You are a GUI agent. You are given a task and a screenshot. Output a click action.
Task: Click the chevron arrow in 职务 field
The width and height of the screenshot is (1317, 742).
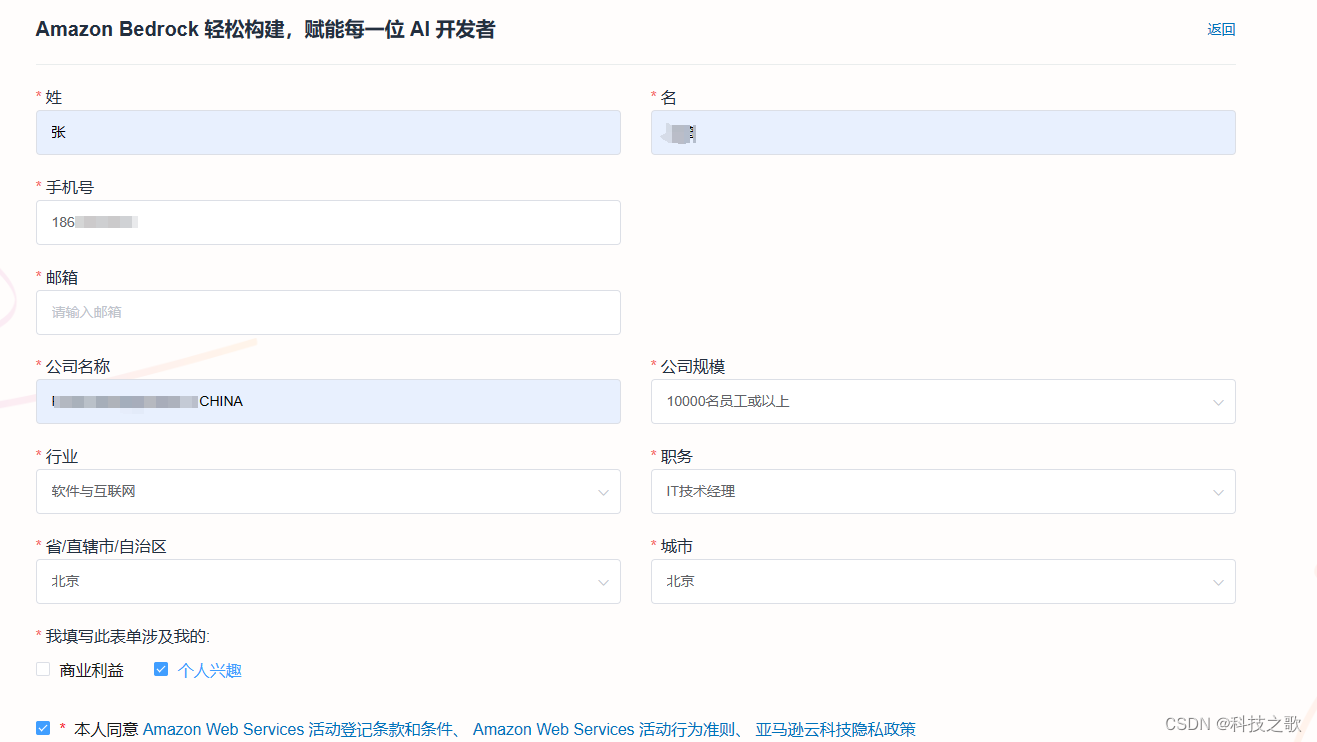[x=1218, y=492]
